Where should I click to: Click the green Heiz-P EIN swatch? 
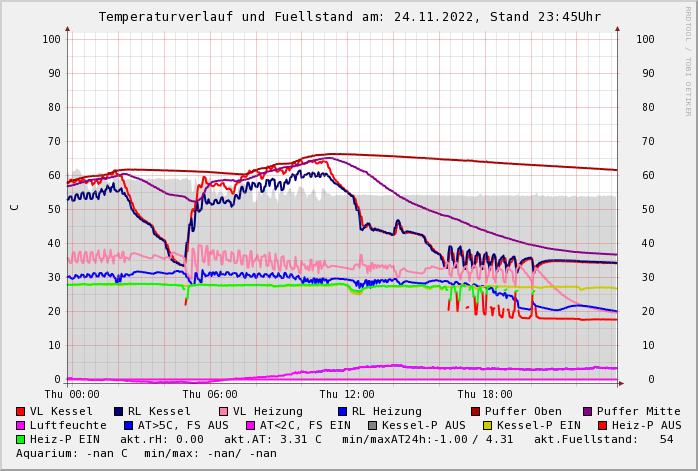21,439
